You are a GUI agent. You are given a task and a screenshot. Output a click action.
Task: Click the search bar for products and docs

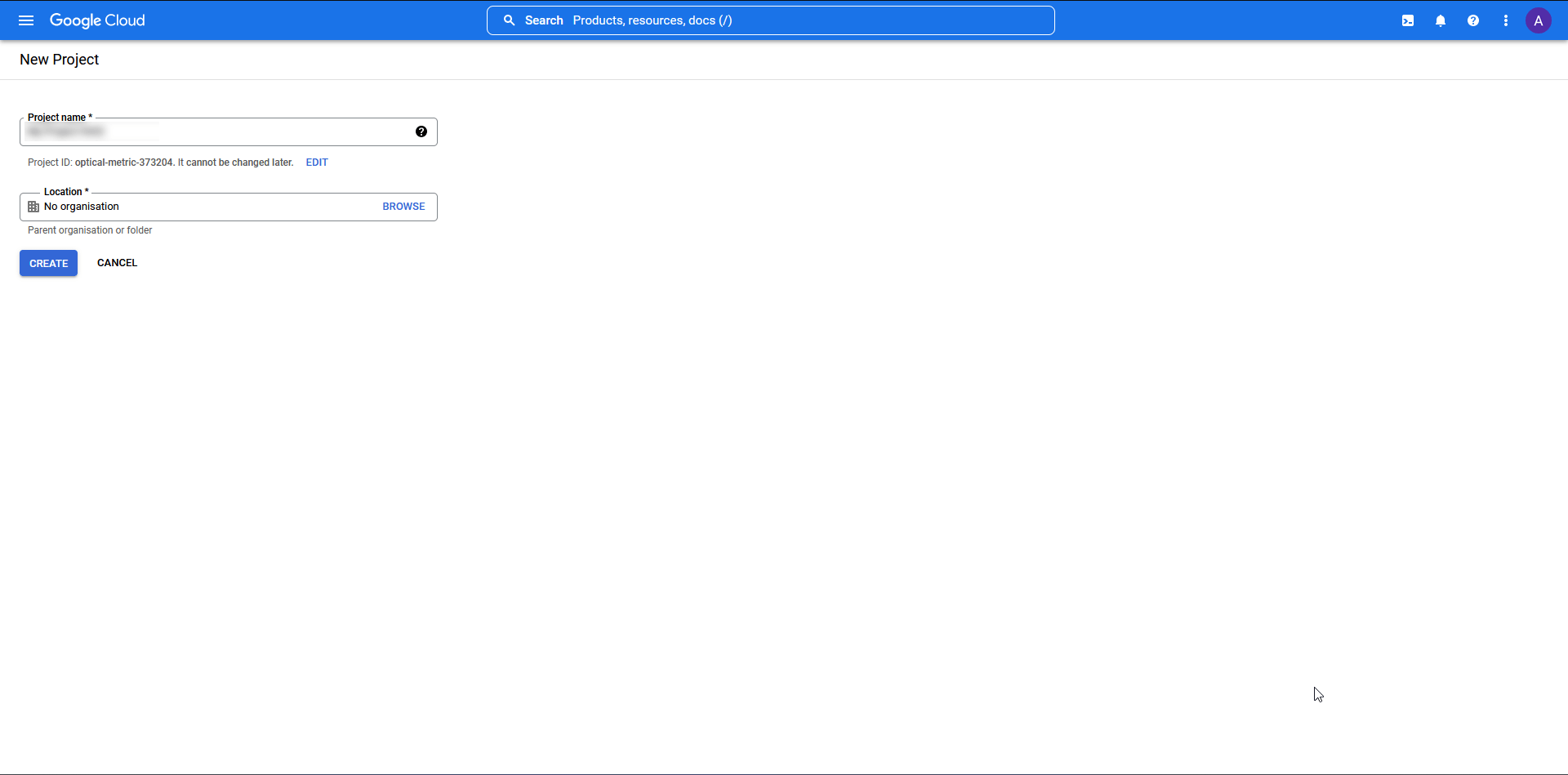coord(771,20)
